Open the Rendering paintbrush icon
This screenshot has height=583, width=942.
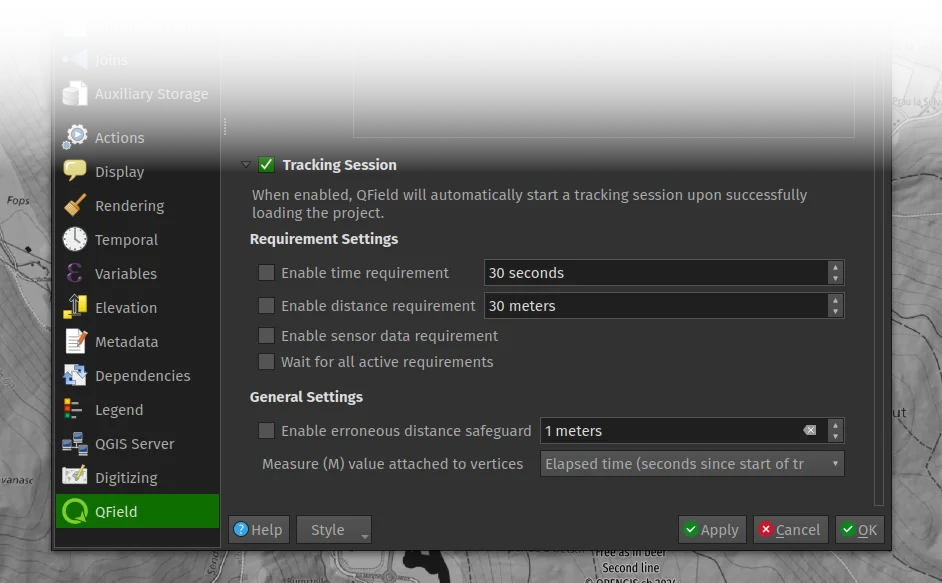(x=75, y=206)
